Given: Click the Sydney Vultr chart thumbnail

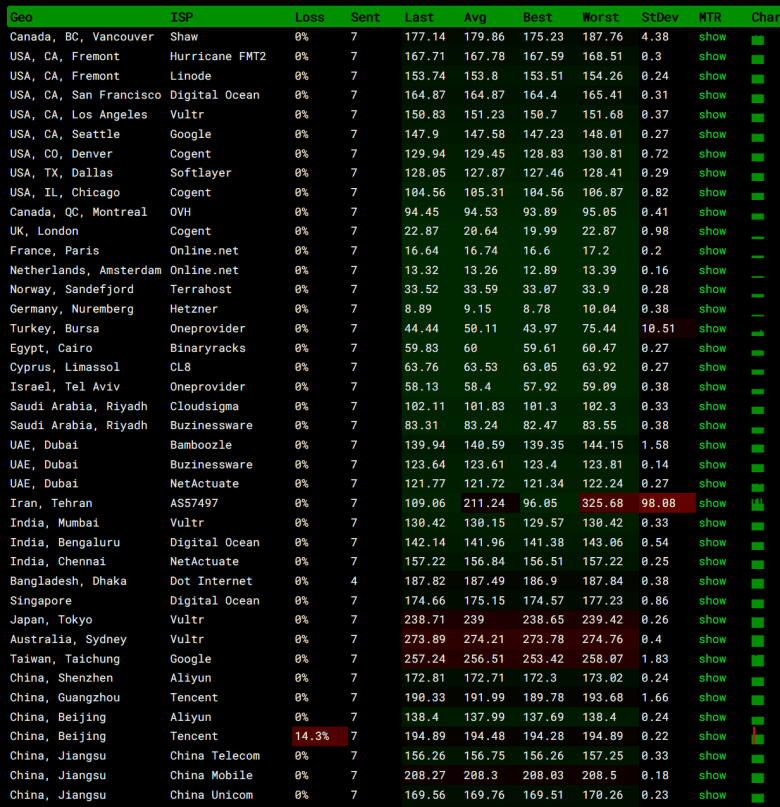Looking at the screenshot, I should coord(757,641).
